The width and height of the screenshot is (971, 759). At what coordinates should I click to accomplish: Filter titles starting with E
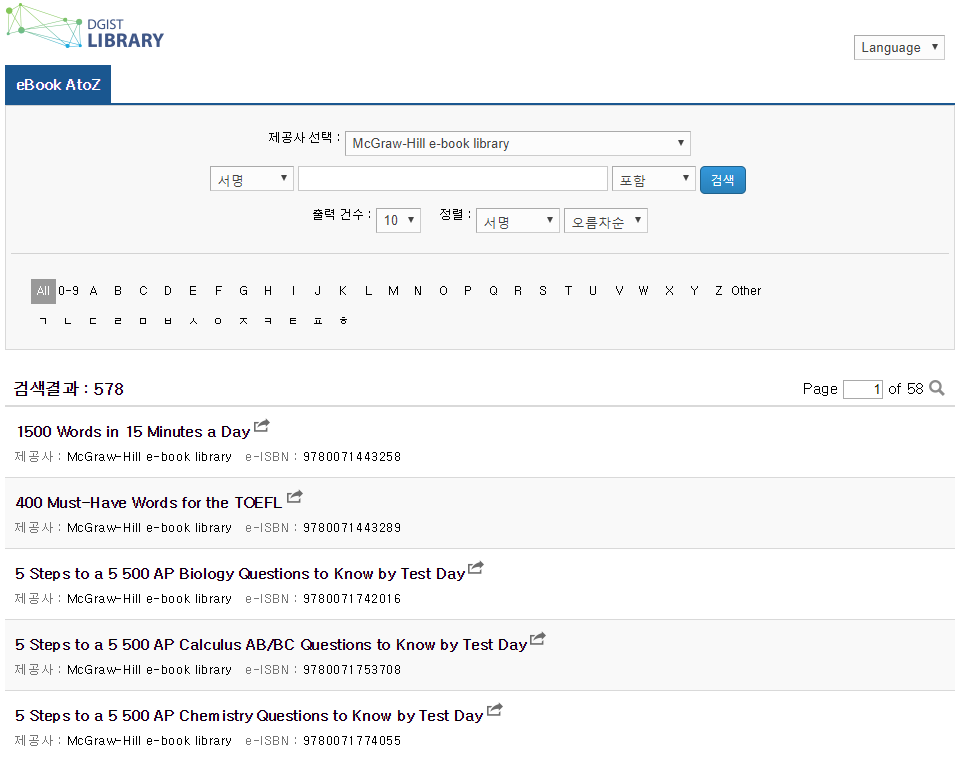(193, 291)
